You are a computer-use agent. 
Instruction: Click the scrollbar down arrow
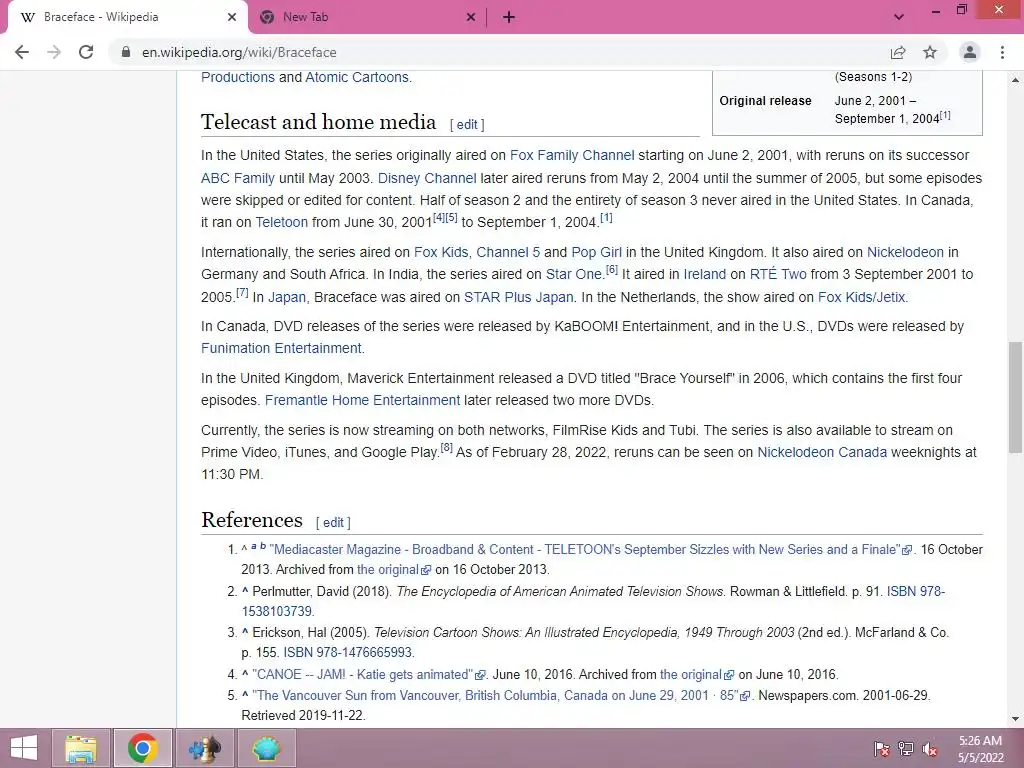click(x=1015, y=719)
